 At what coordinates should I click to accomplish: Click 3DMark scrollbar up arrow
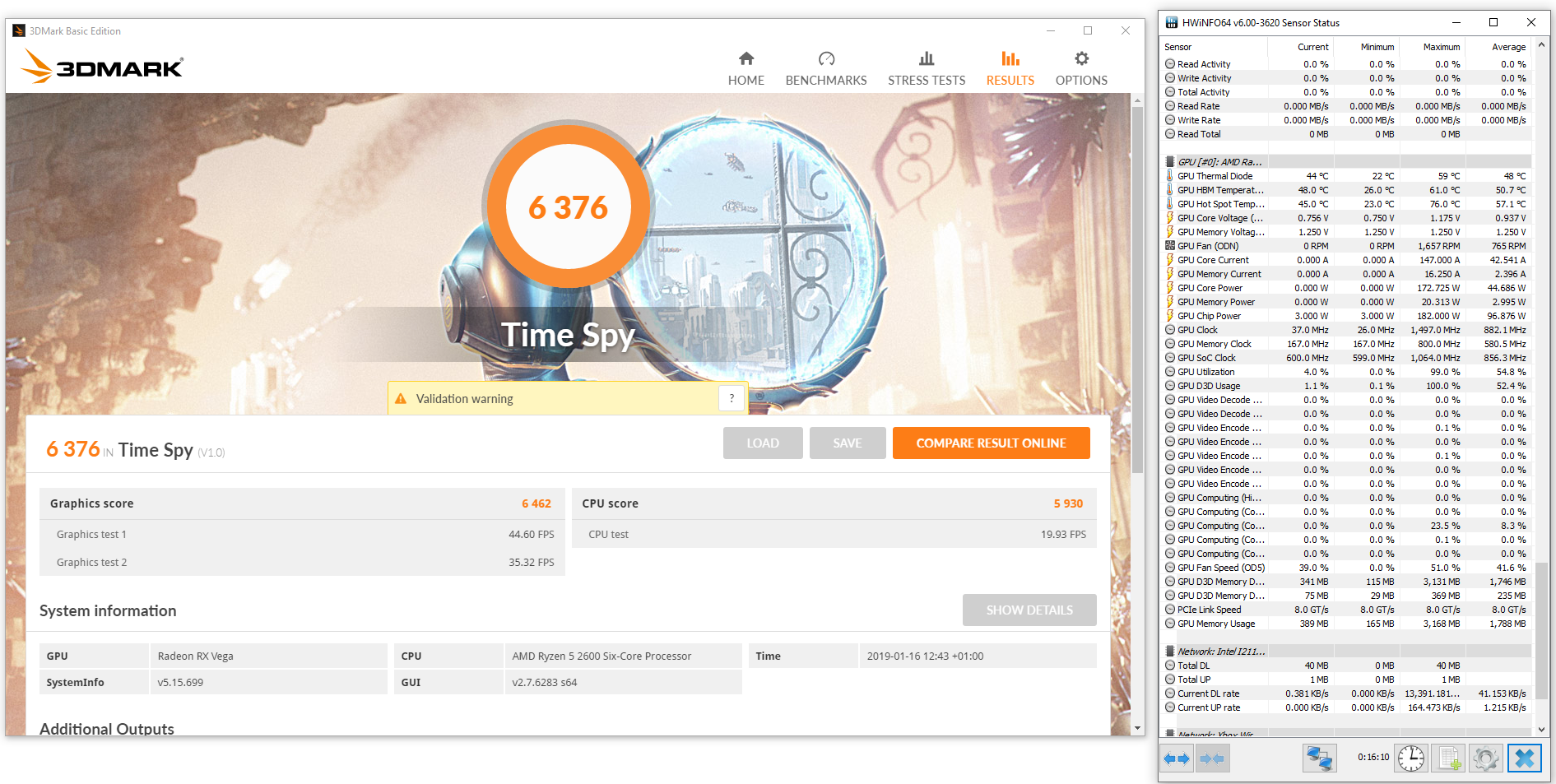[x=1137, y=101]
